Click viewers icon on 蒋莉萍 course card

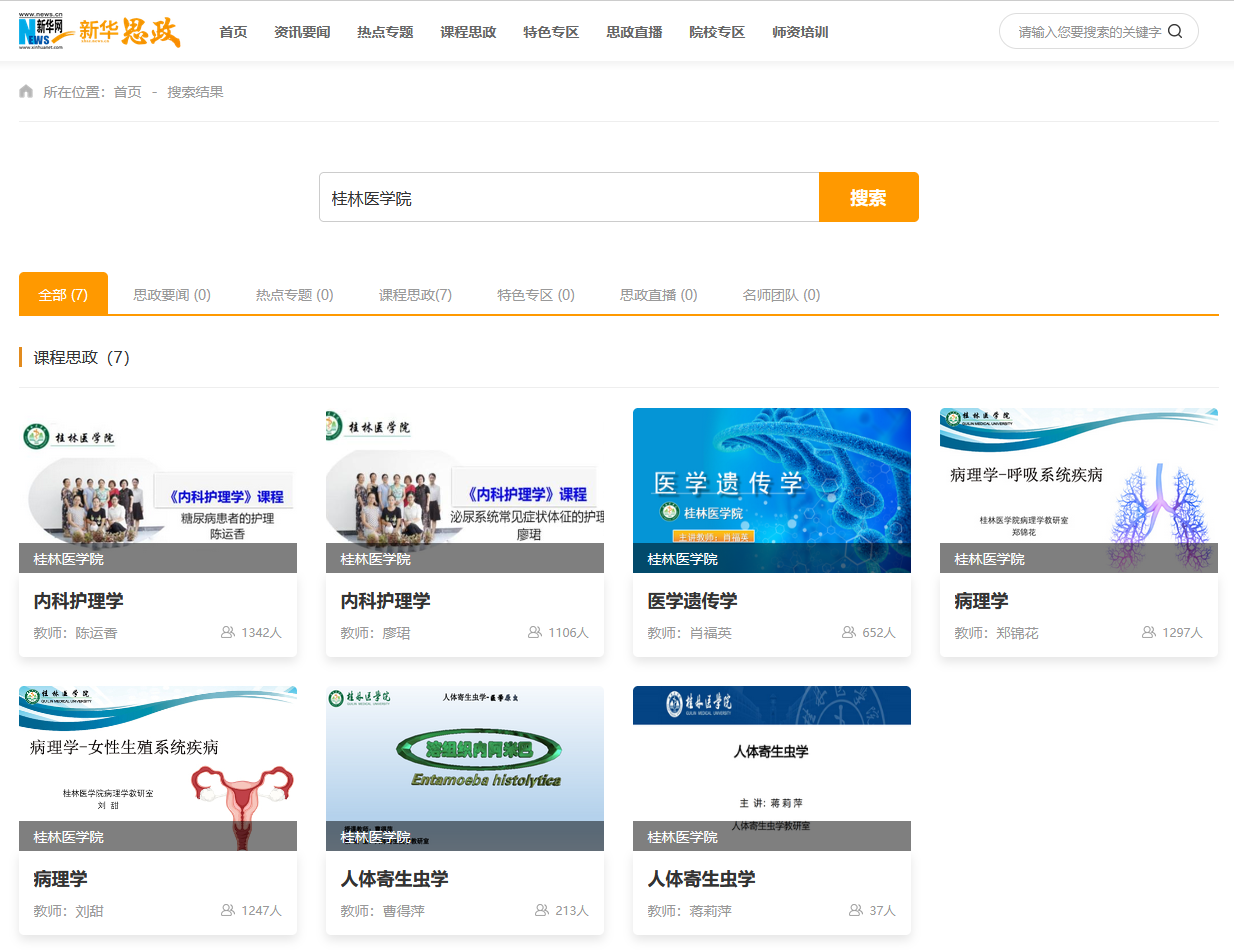tap(855, 910)
